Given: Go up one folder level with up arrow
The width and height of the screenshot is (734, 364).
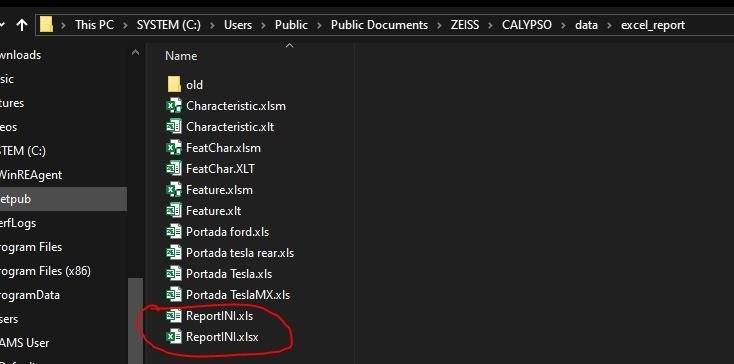Looking at the screenshot, I should [22, 25].
